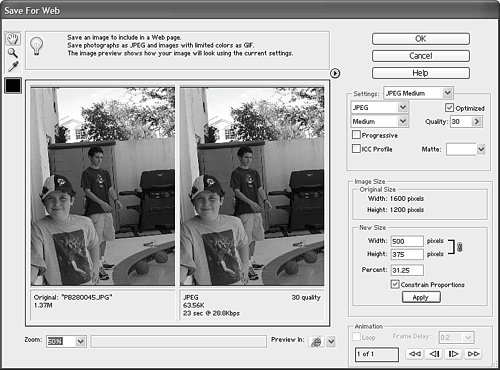The image size is (500, 370).
Task: Click the new Width input field
Action: [x=407, y=241]
